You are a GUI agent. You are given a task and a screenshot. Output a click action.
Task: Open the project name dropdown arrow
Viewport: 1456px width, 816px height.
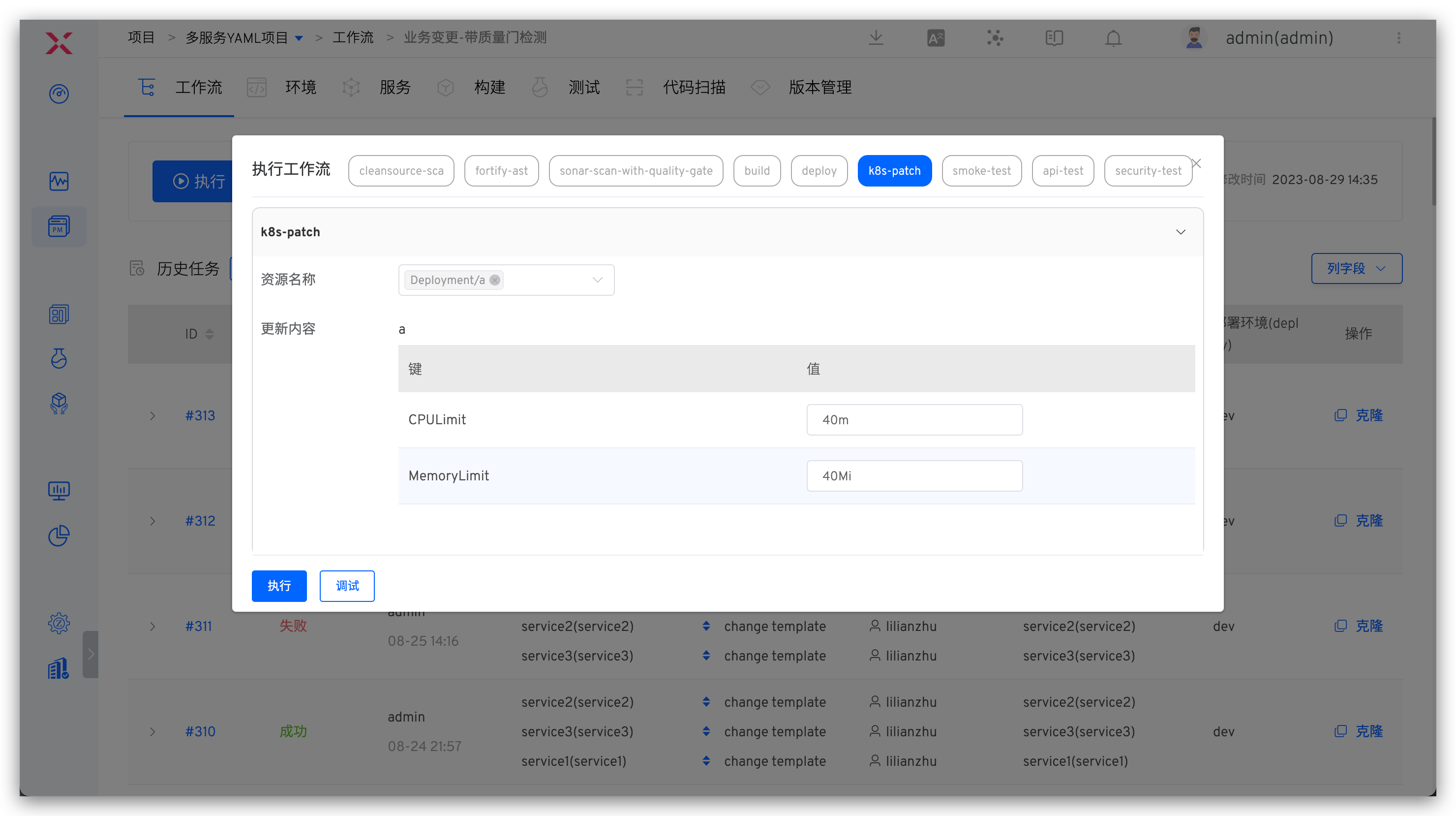pyautogui.click(x=299, y=38)
